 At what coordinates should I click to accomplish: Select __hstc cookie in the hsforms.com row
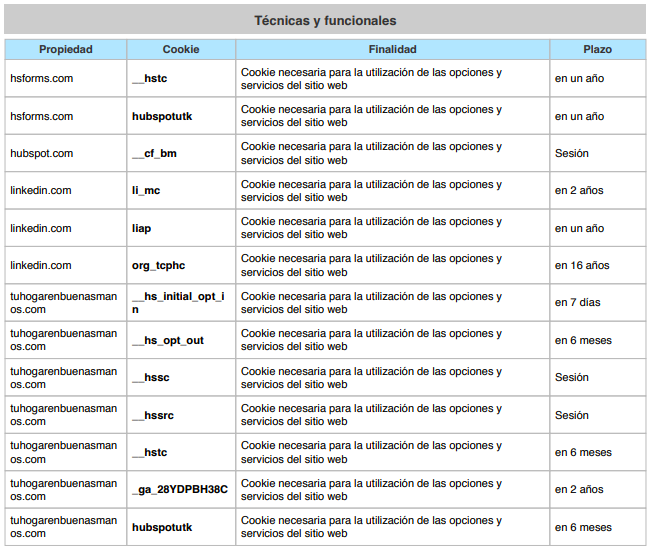click(x=149, y=78)
